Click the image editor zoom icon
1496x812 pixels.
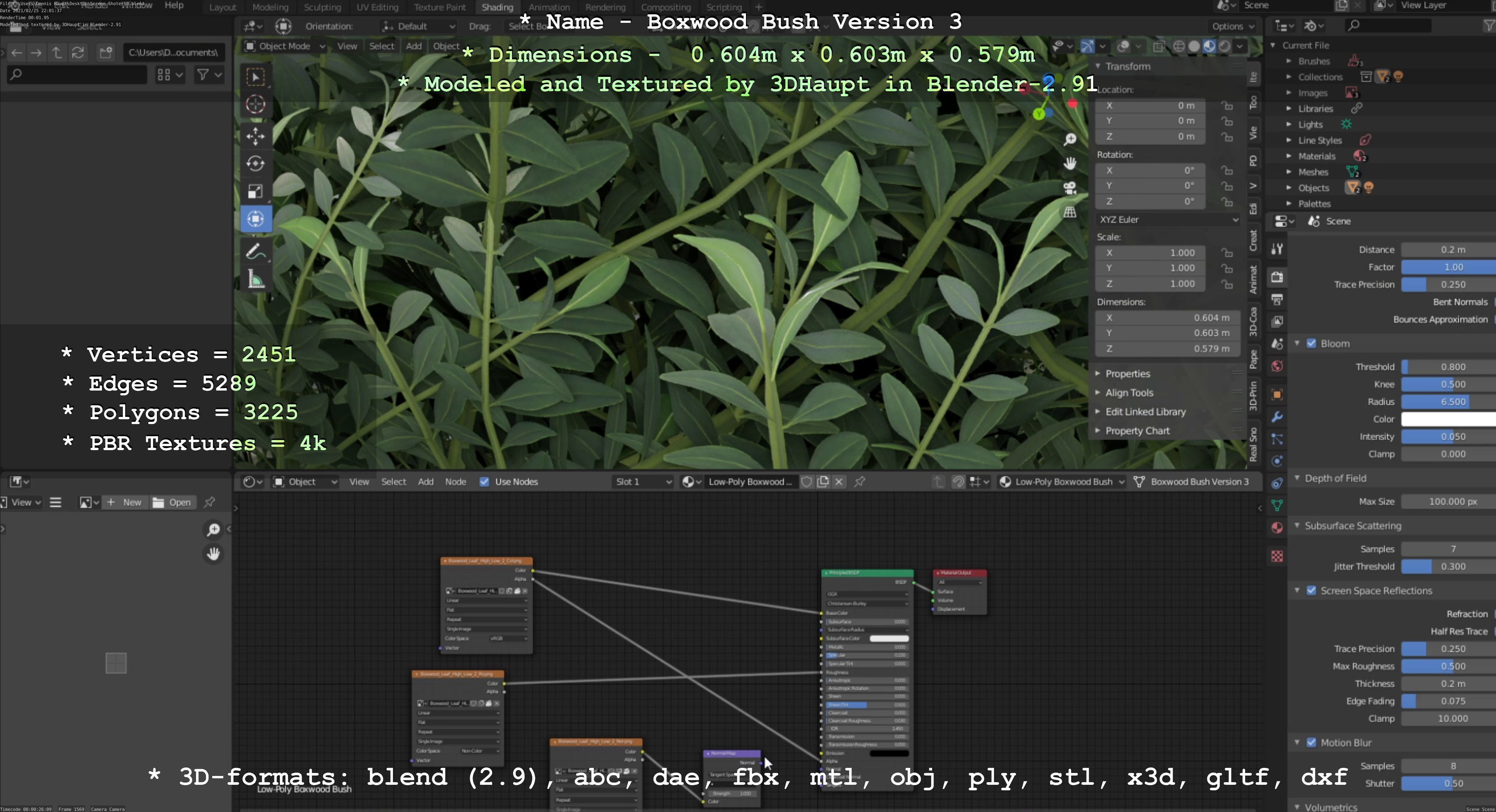[213, 529]
